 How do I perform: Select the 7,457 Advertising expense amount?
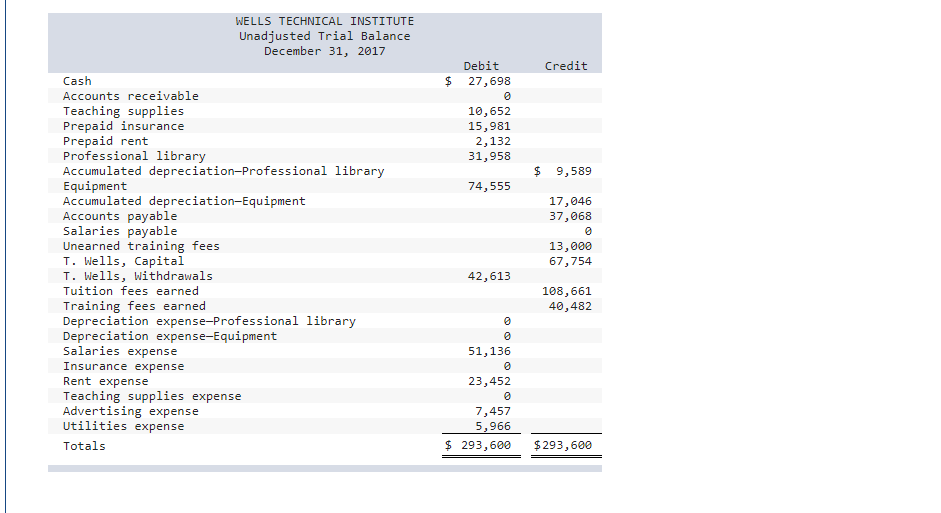coord(493,411)
